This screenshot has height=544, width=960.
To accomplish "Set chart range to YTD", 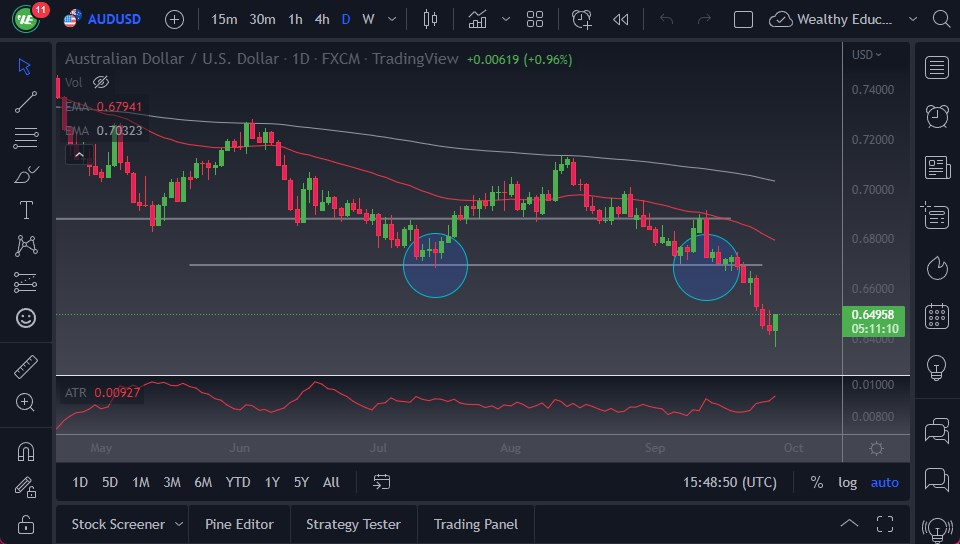I will [x=238, y=482].
